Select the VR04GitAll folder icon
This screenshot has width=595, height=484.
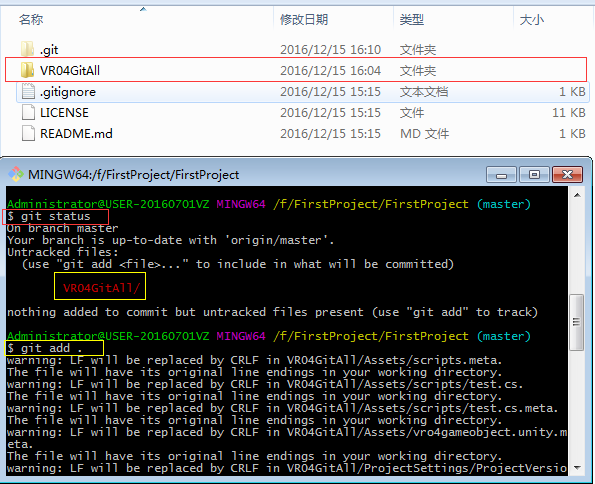(x=27, y=70)
